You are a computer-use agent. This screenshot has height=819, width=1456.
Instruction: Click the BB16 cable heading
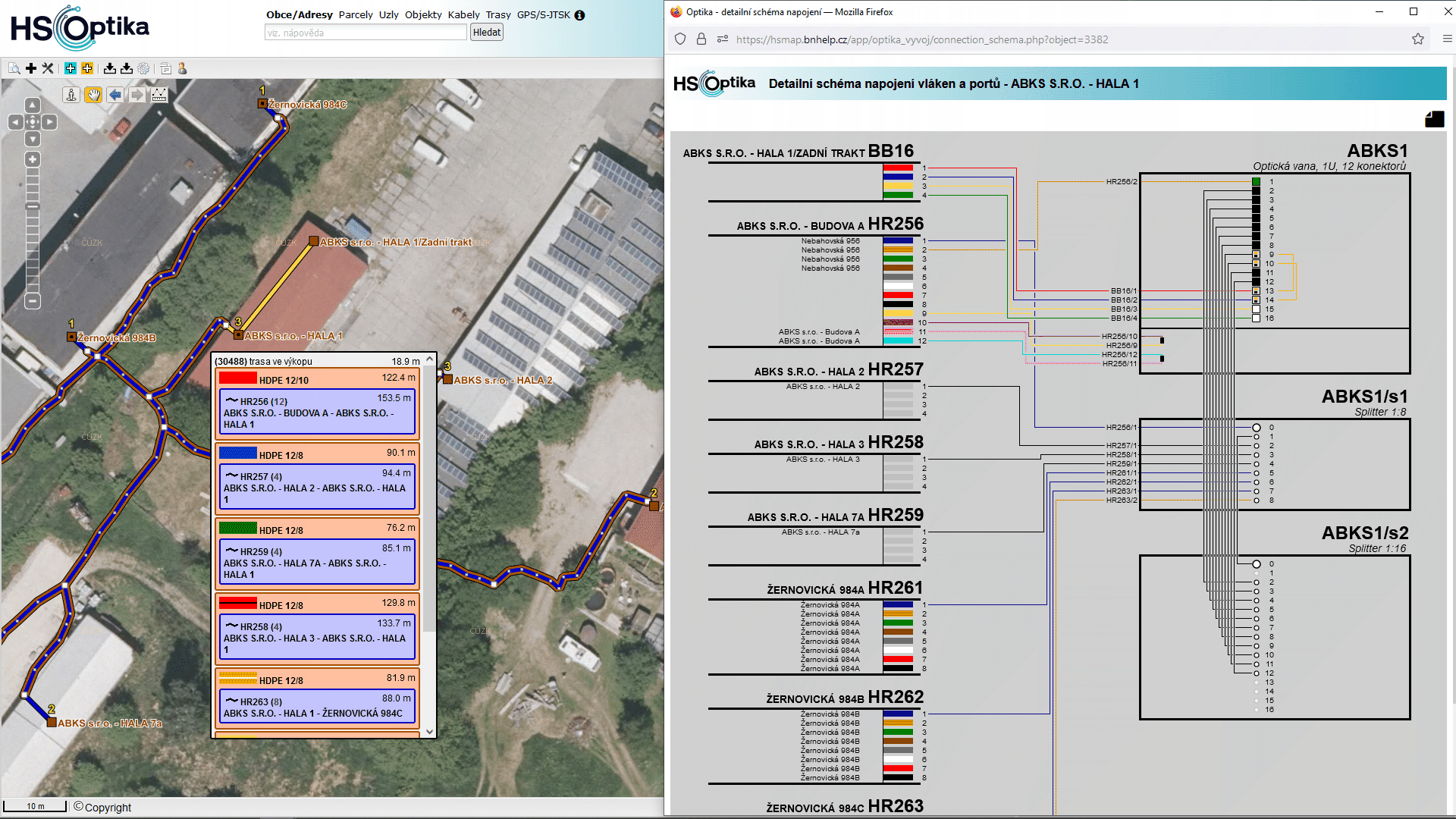point(891,151)
